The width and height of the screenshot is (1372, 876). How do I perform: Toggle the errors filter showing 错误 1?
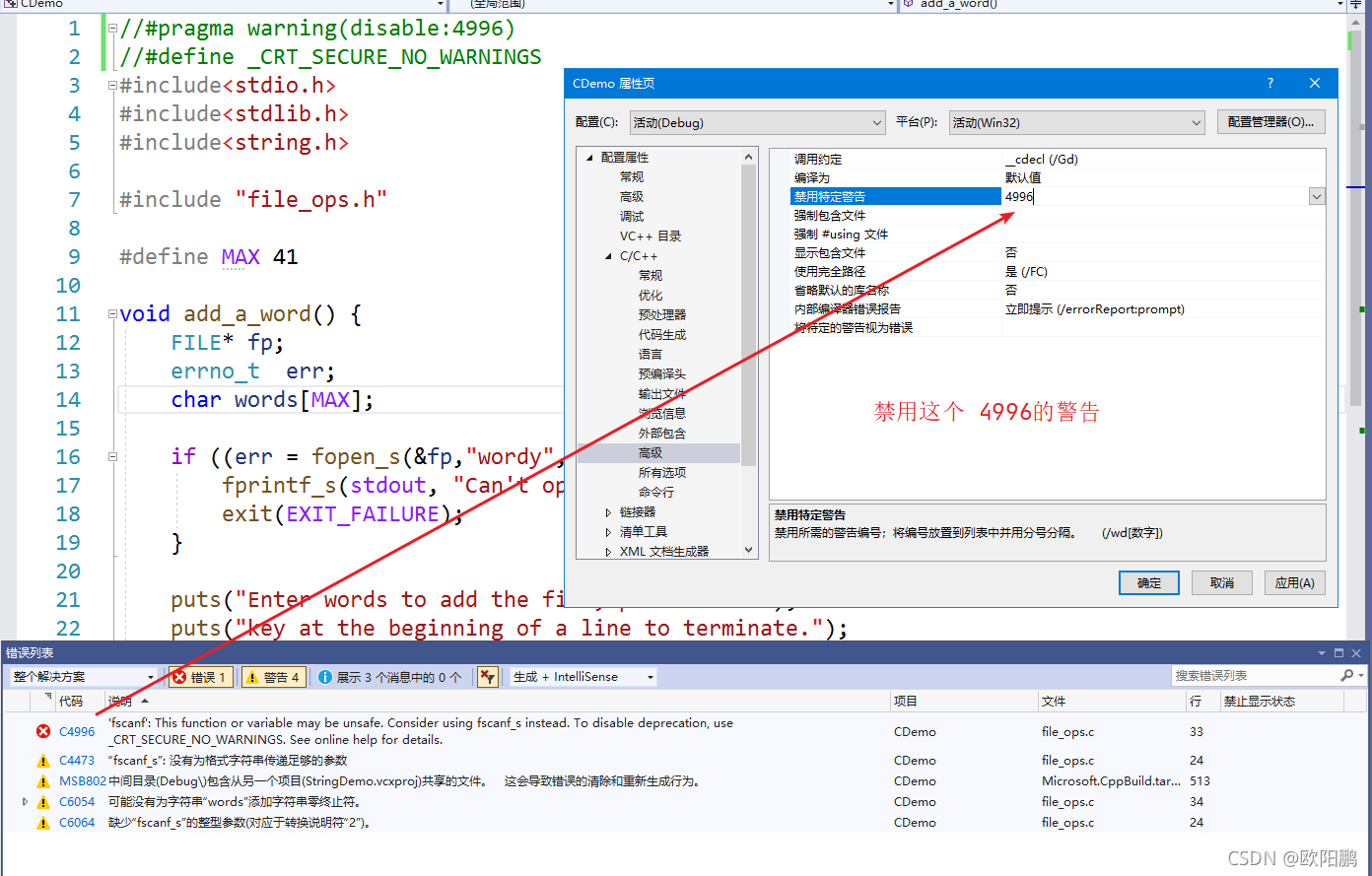click(201, 677)
